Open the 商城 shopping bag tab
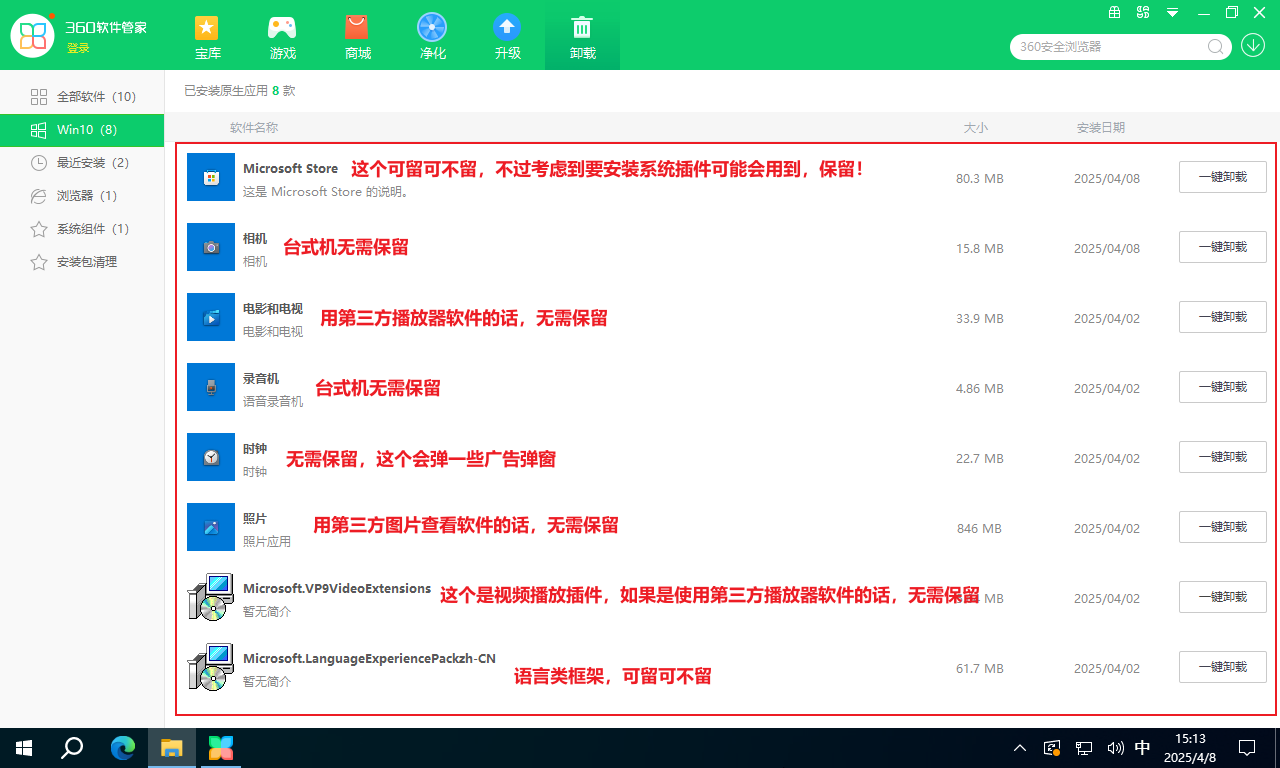The image size is (1280, 768). pos(357,37)
